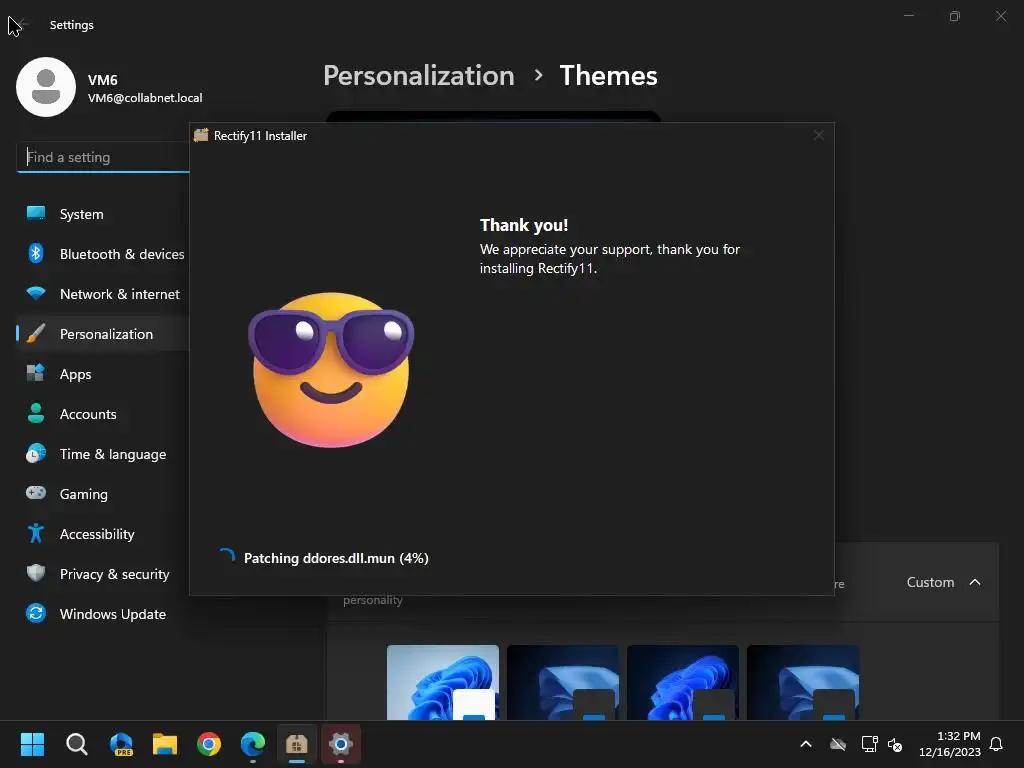The width and height of the screenshot is (1024, 768).
Task: Click the Personalization paintbrush icon
Action: click(36, 333)
